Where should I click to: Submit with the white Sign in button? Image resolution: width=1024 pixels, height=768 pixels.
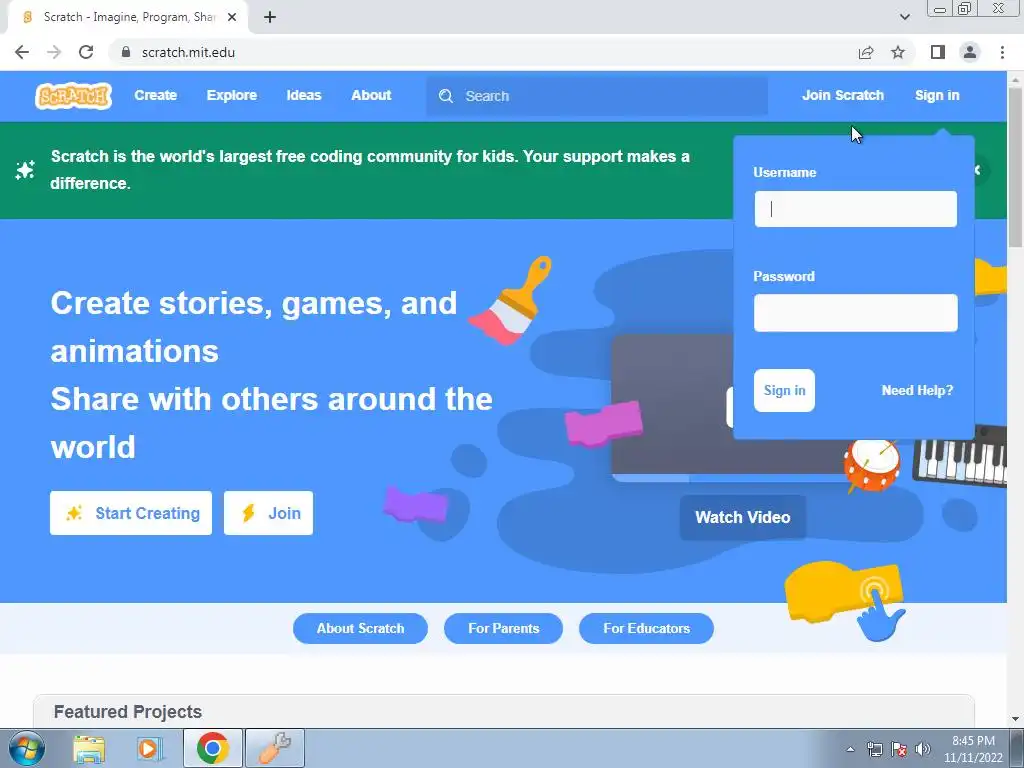(x=784, y=391)
